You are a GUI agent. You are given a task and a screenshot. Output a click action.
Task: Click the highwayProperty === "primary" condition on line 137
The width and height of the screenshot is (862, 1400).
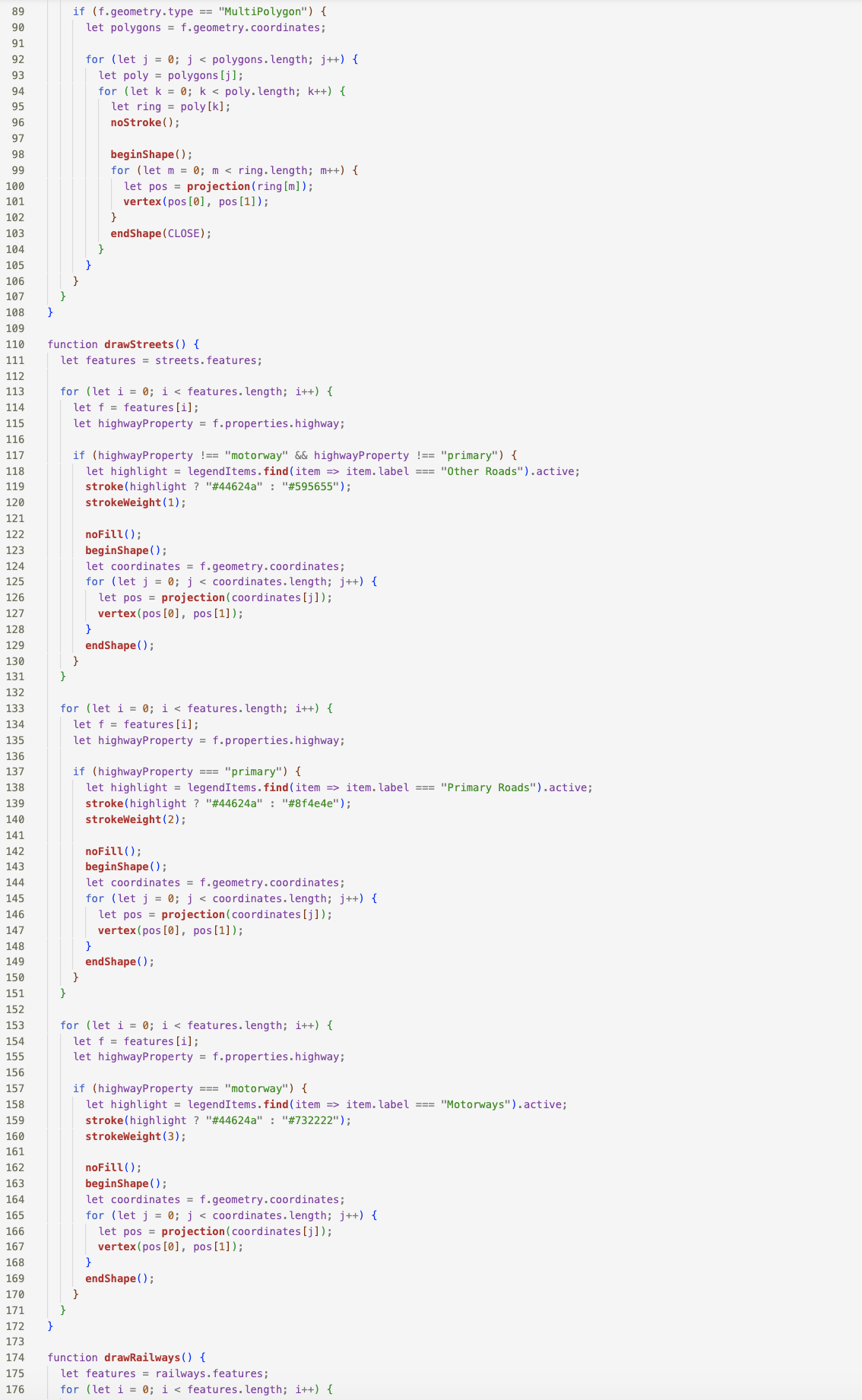tap(190, 771)
